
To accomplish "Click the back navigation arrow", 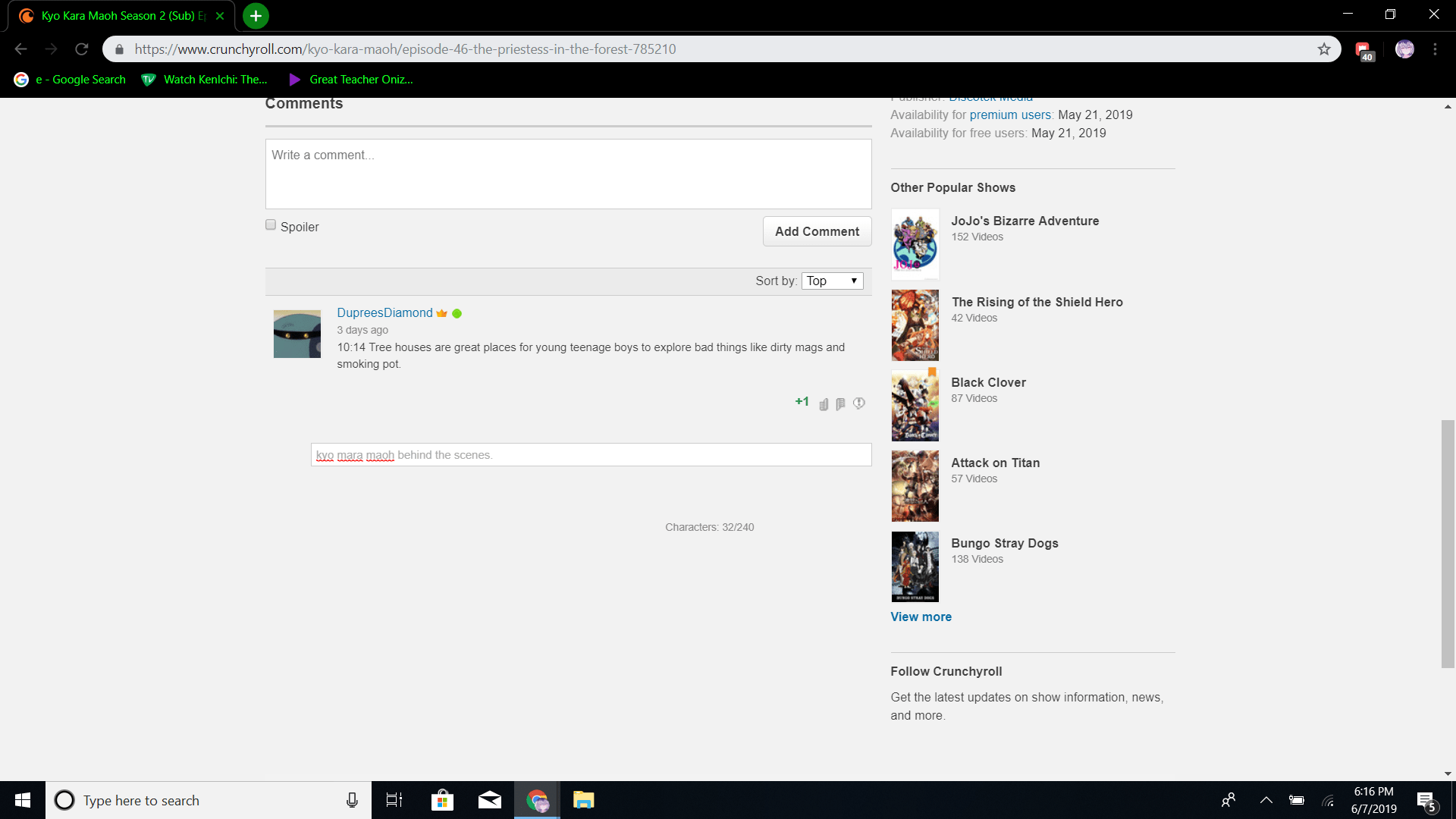I will [20, 49].
